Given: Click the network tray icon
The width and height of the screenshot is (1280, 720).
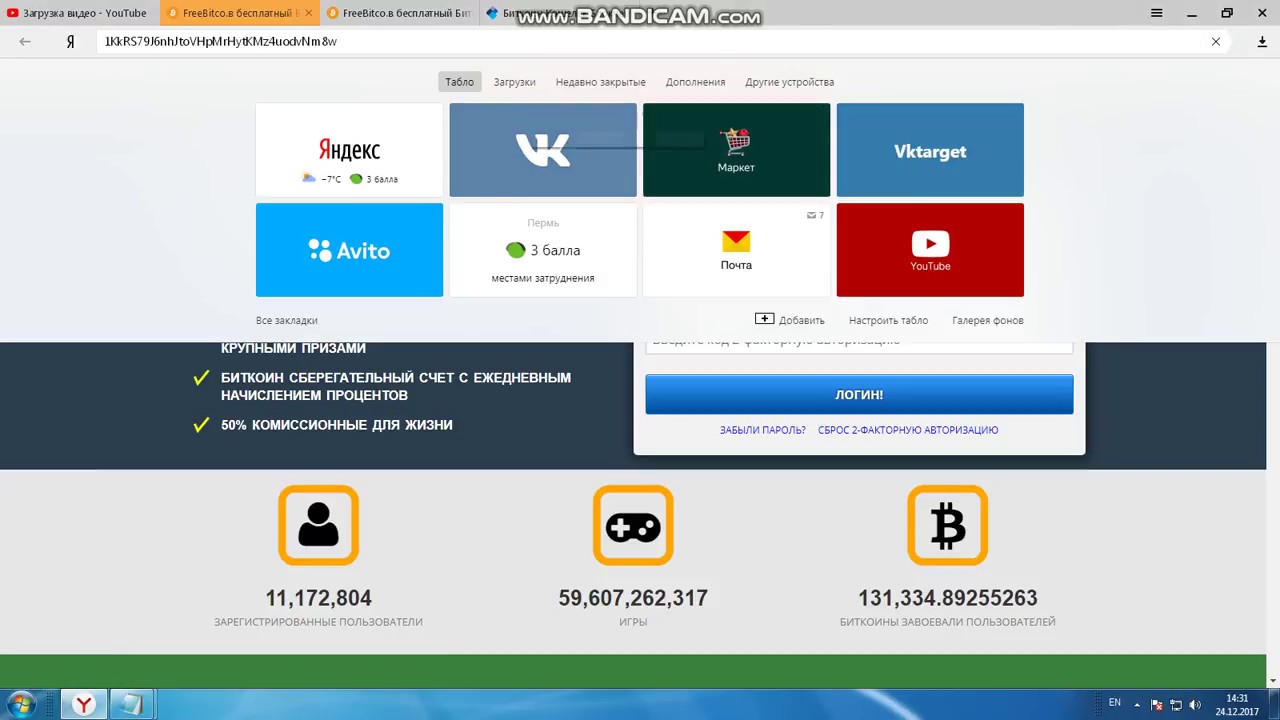Looking at the screenshot, I should coord(1176,705).
